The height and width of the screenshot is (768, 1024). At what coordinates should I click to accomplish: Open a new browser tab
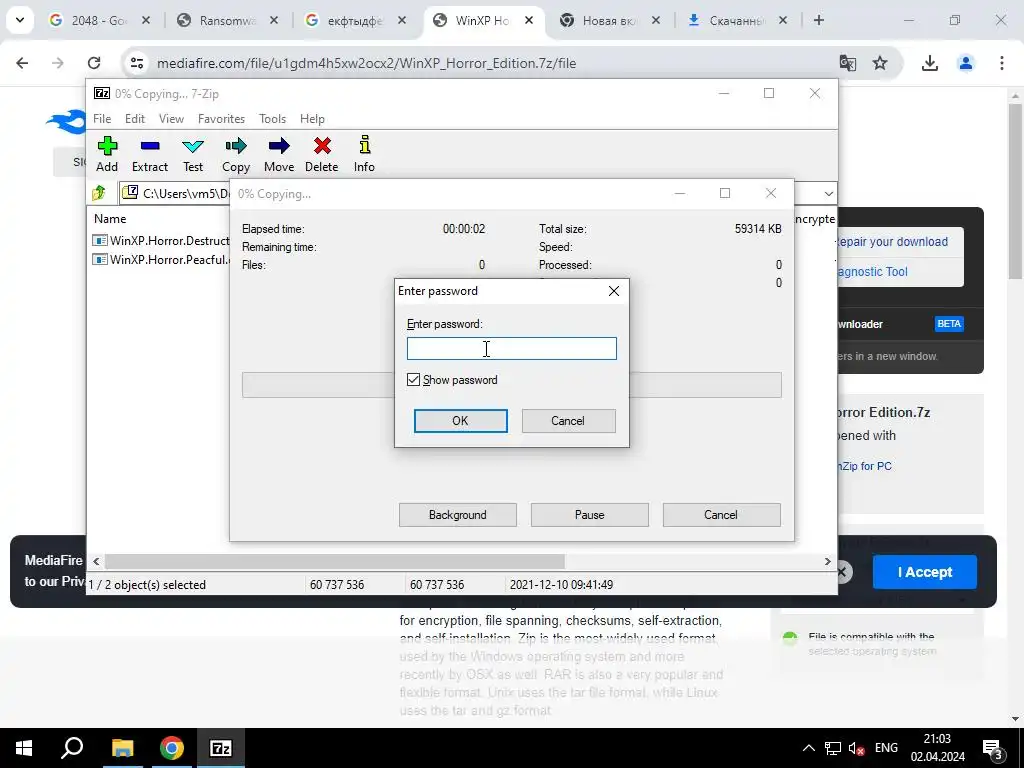click(x=818, y=20)
